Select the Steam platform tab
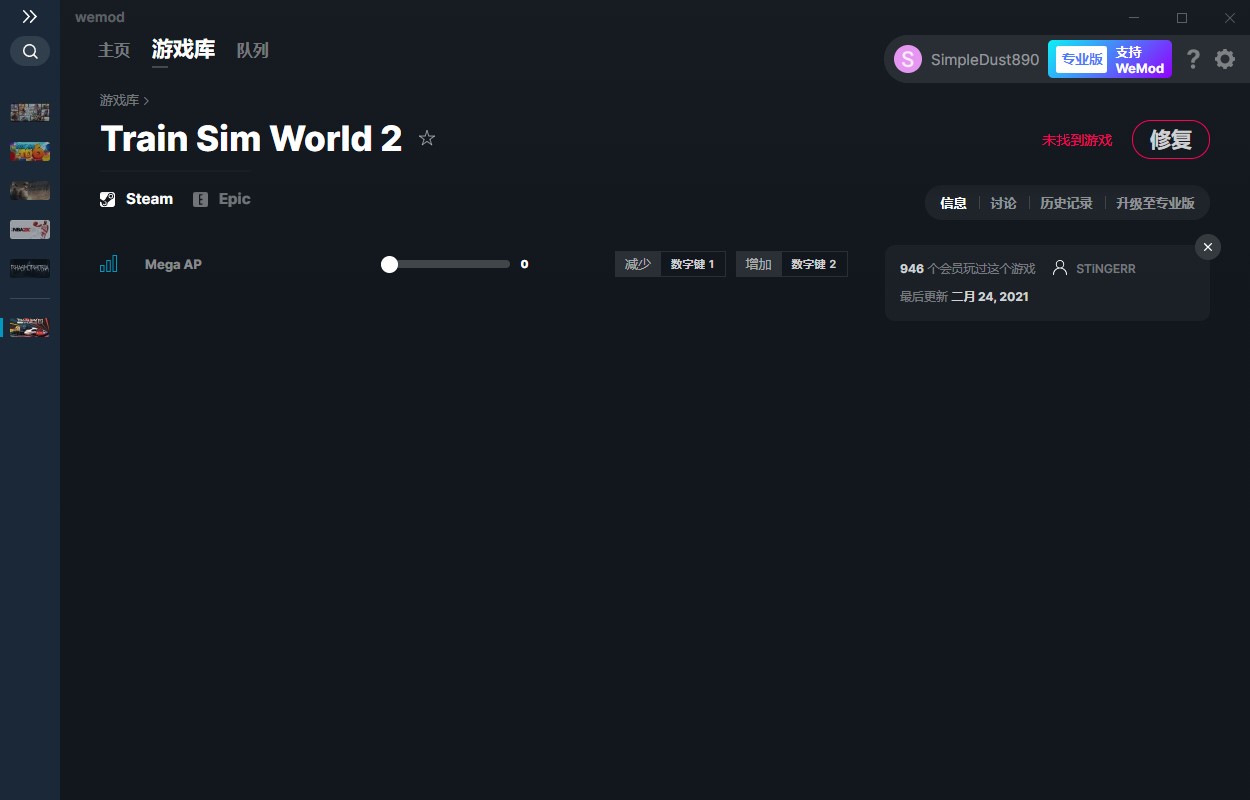The height and width of the screenshot is (800, 1250). 137,199
